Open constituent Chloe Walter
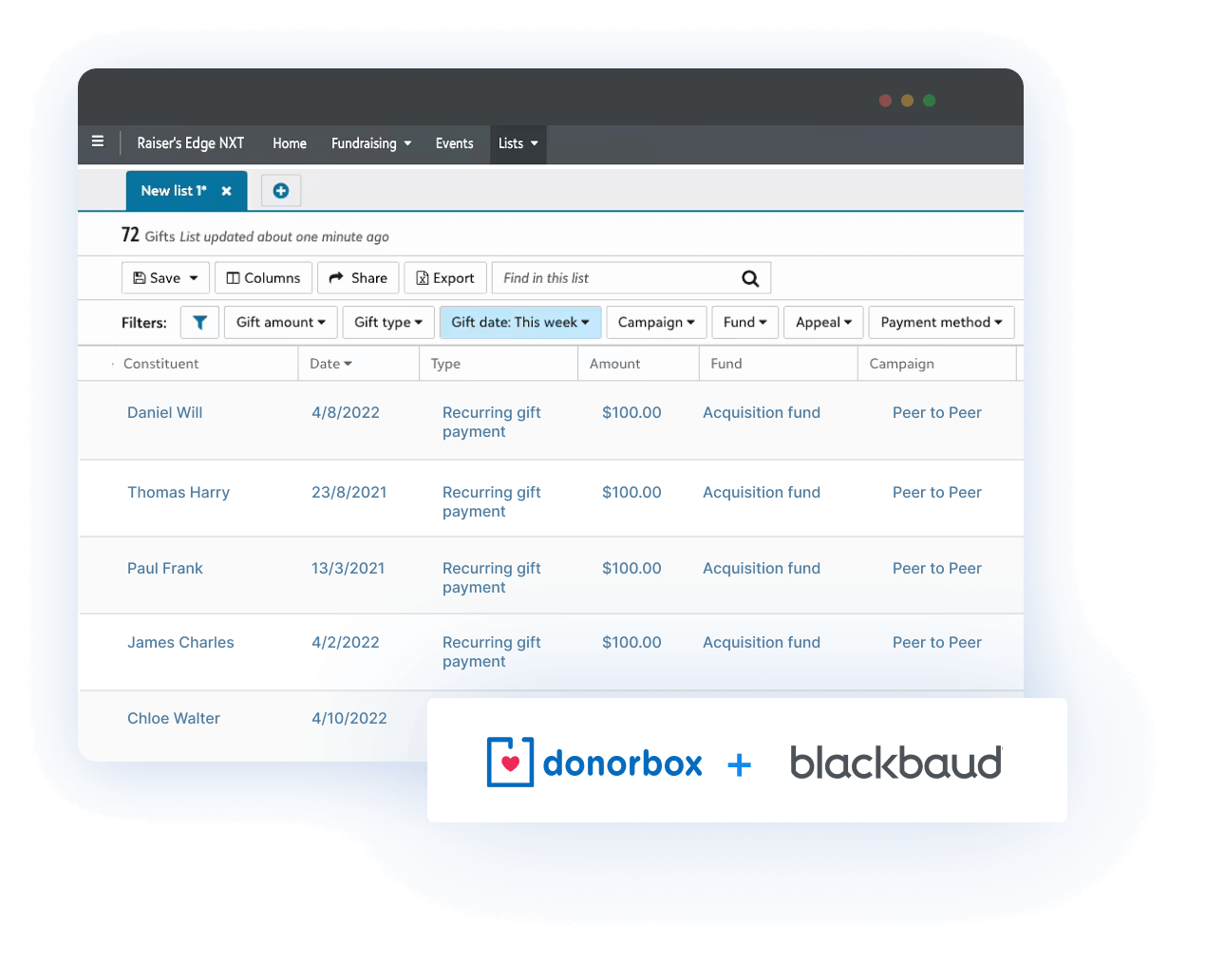The height and width of the screenshot is (980, 1225). point(174,719)
